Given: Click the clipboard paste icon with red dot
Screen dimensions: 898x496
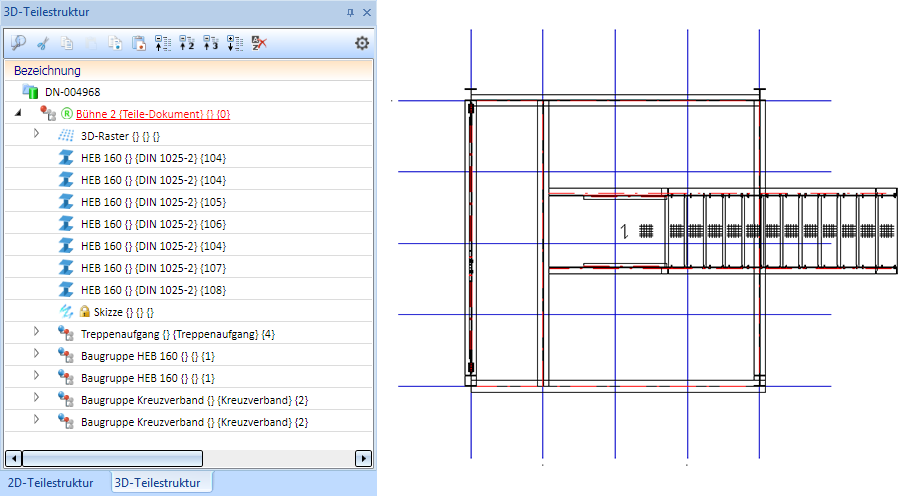Looking at the screenshot, I should (x=139, y=43).
